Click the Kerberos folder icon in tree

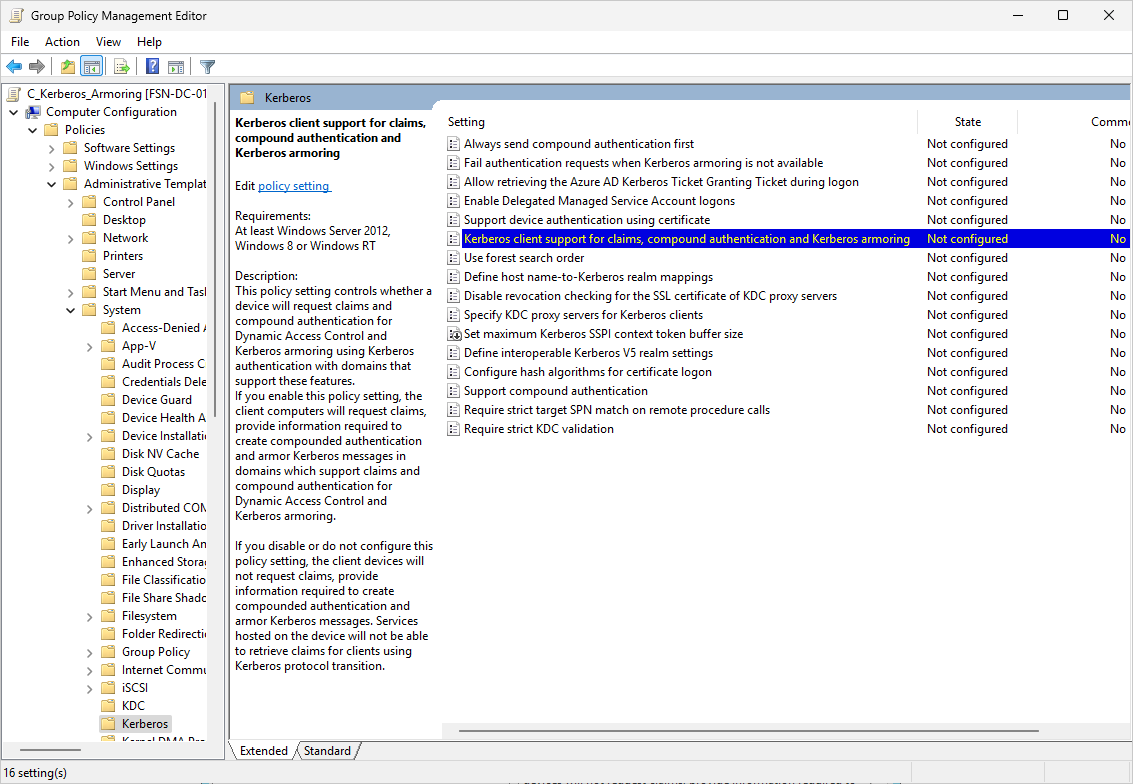108,723
